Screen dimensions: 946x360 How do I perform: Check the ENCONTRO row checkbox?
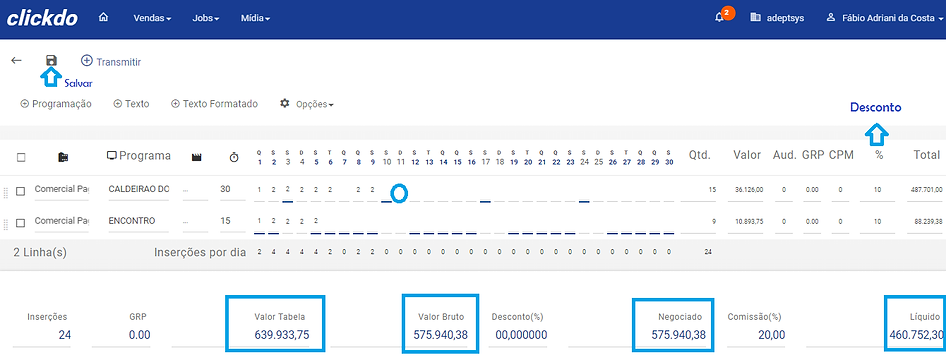click(20, 223)
